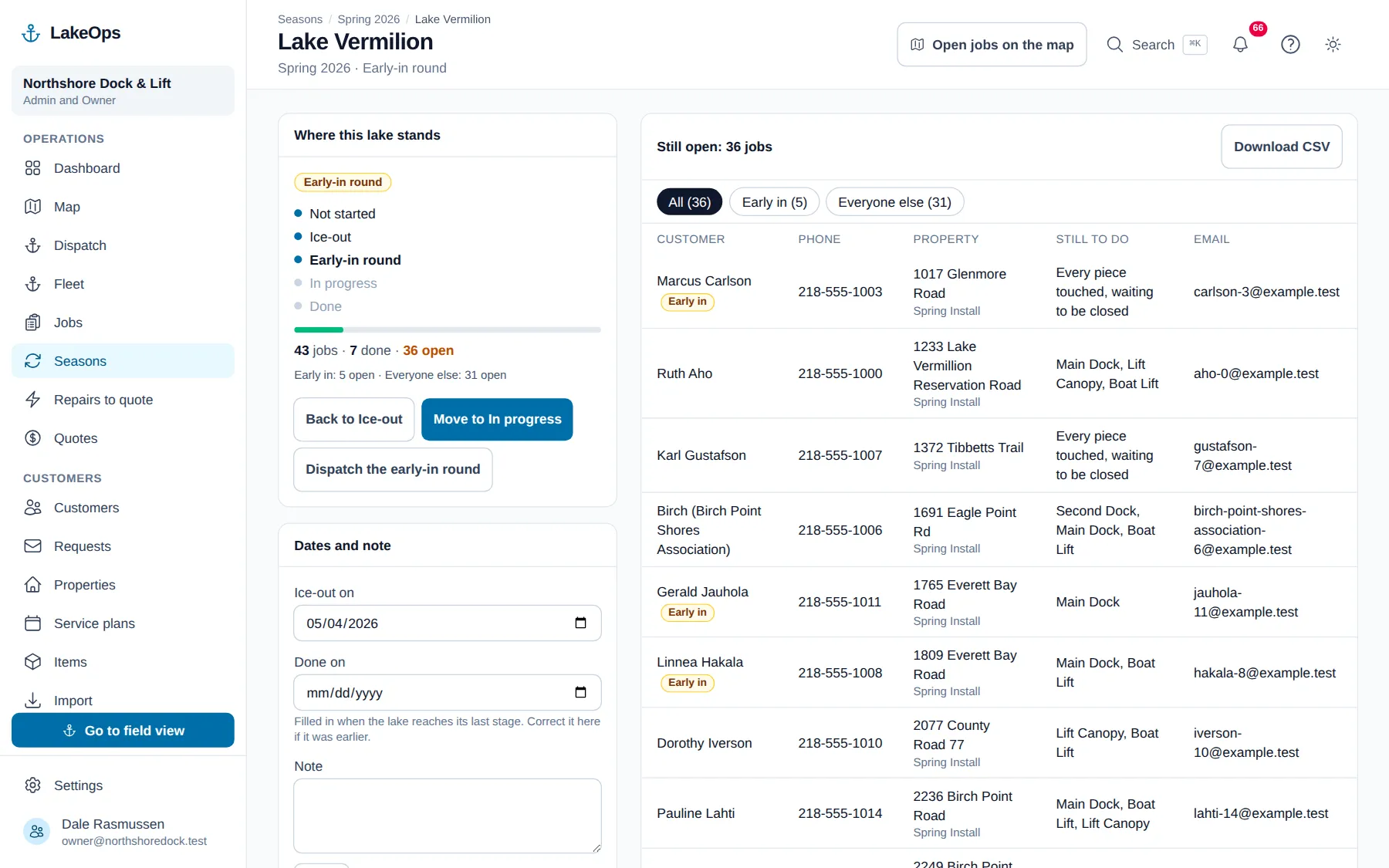Click the PROPERTY column header
This screenshot has width=1389, height=868.
click(x=945, y=239)
